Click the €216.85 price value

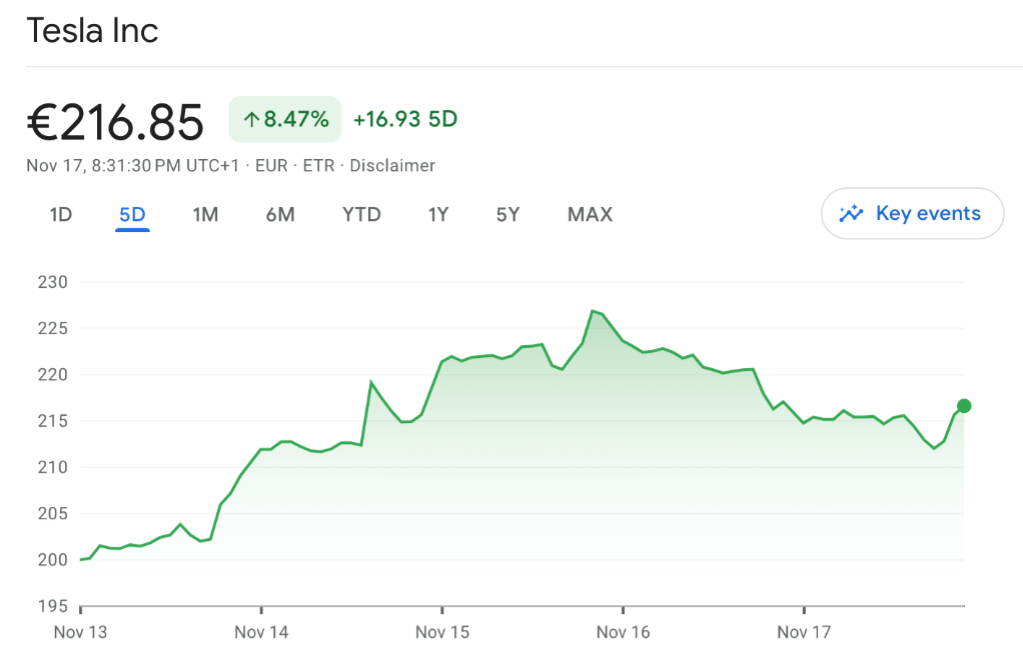(x=115, y=122)
